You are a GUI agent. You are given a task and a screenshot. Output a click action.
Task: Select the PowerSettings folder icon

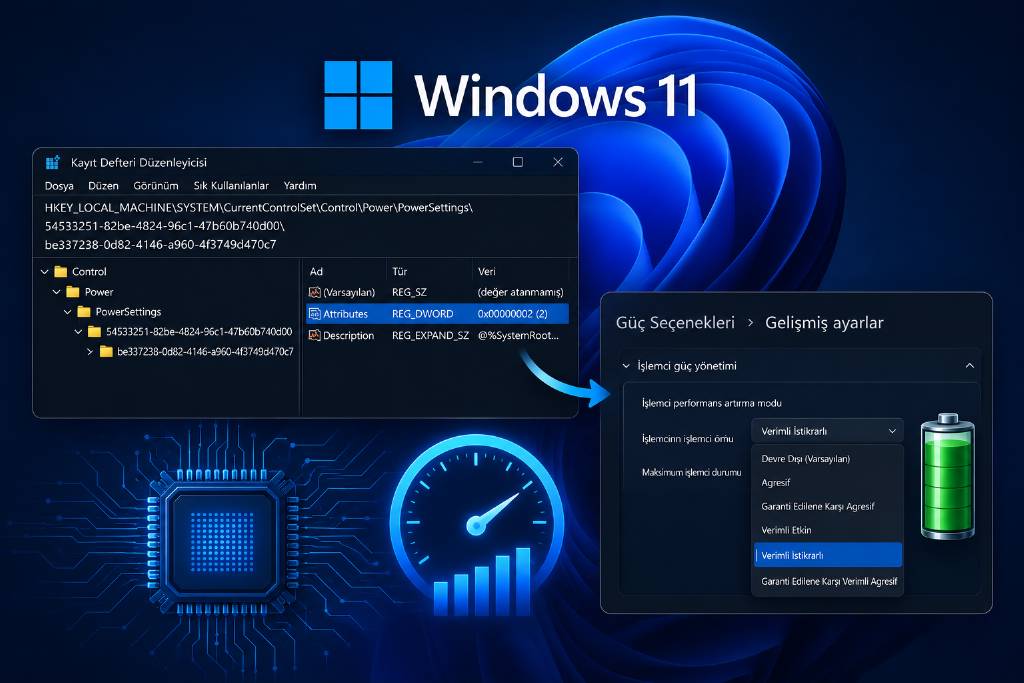click(x=84, y=311)
